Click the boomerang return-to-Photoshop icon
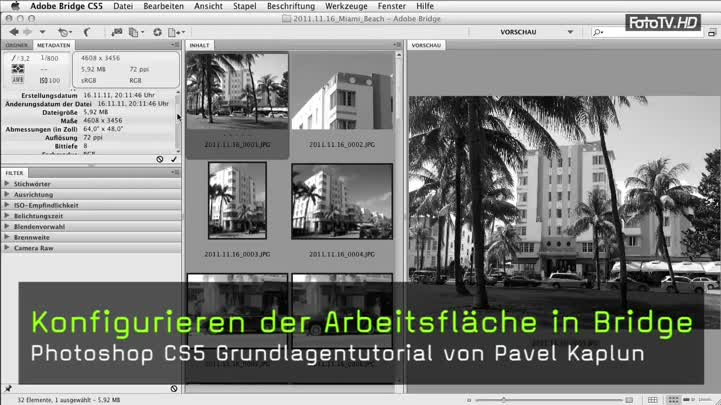This screenshot has width=721, height=405. tap(86, 32)
